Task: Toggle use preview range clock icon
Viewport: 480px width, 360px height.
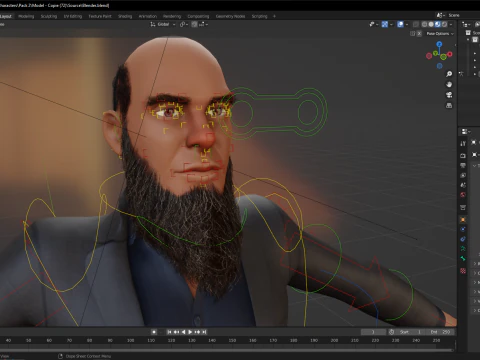Action: coord(392,332)
